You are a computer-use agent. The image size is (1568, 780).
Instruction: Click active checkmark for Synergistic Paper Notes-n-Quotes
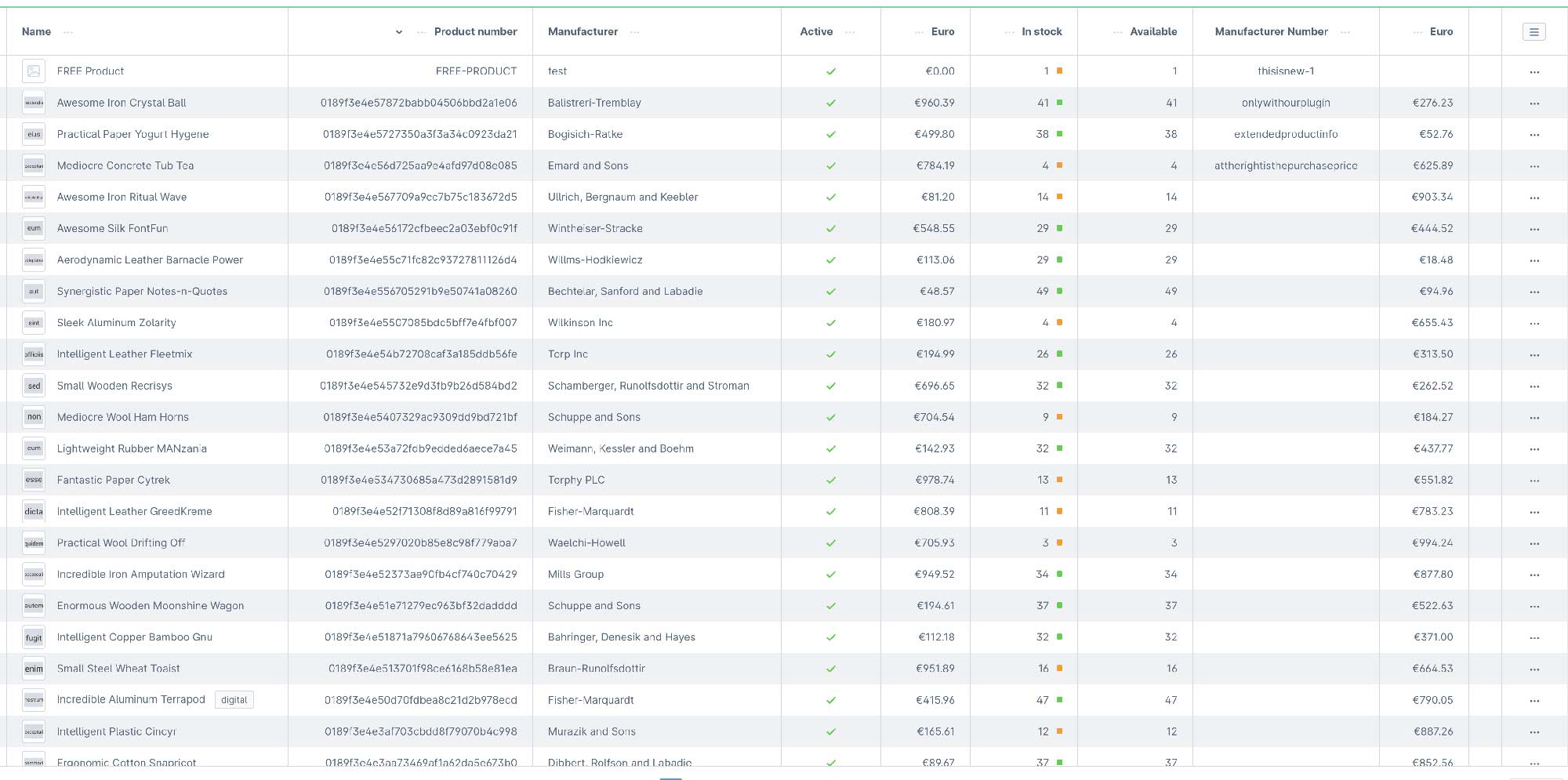coord(831,292)
